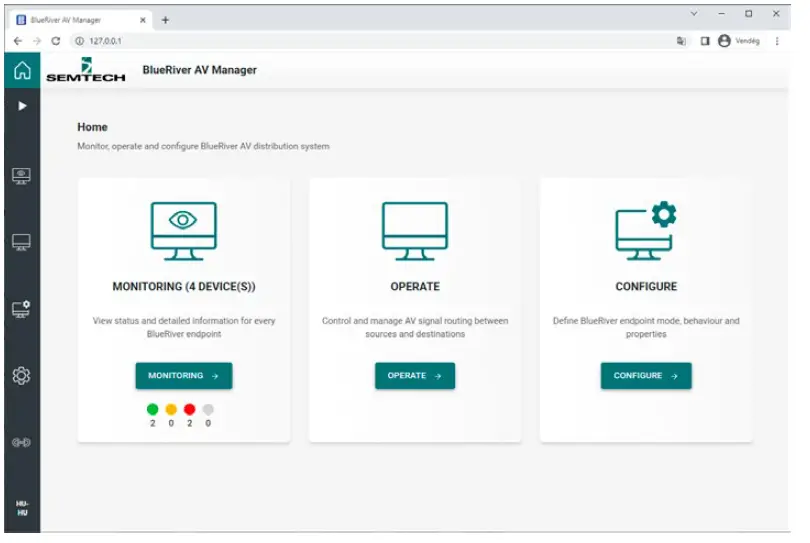Viewport: 810px width, 543px height.
Task: Click the OPERATE card heading
Action: click(x=417, y=288)
